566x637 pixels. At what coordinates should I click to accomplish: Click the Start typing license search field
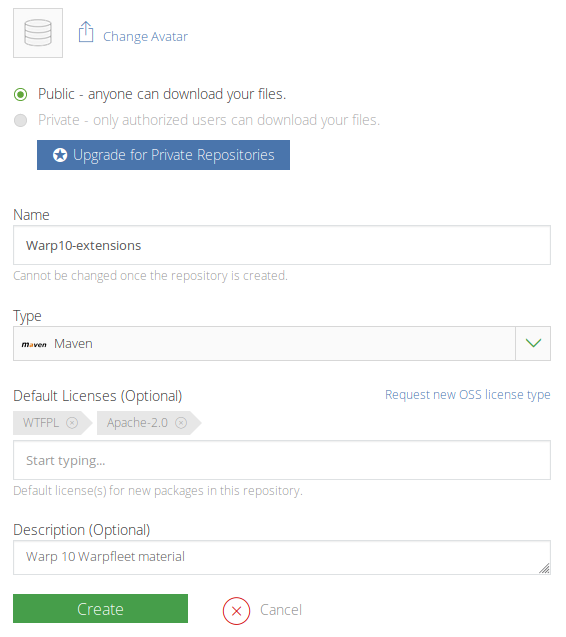[x=282, y=460]
